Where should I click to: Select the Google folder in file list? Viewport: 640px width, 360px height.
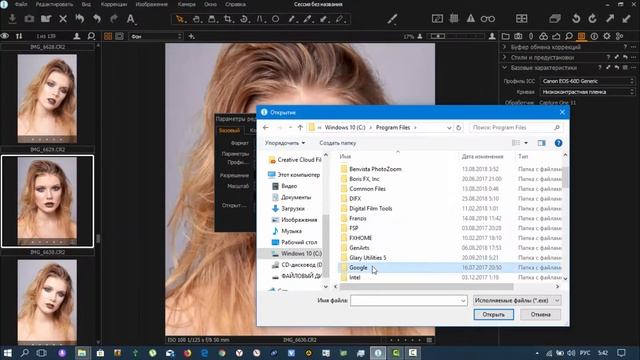[450, 267]
